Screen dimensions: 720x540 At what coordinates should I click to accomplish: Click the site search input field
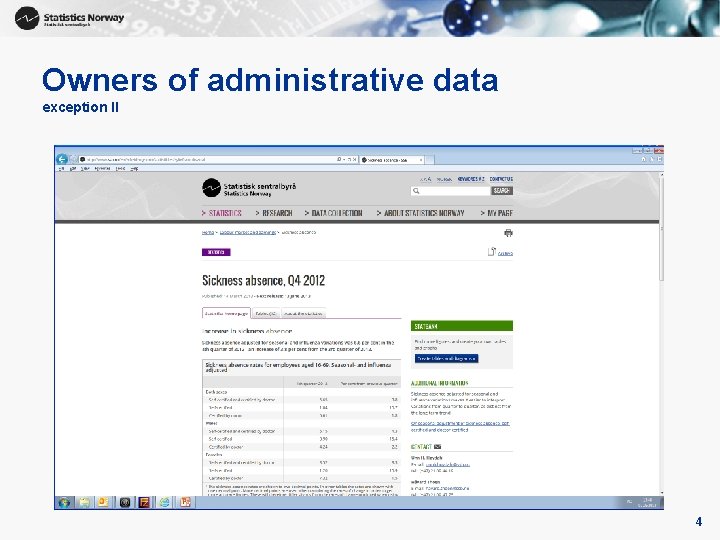[451, 191]
